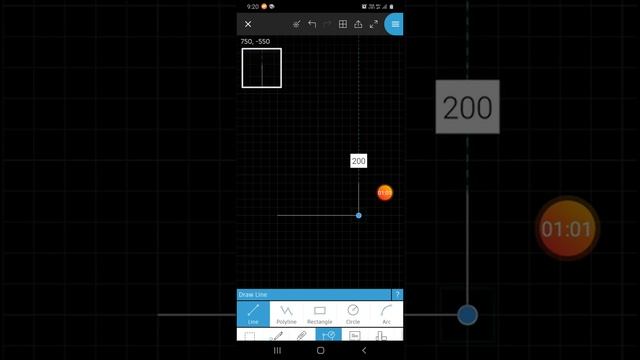The image size is (640, 360).
Task: Switch to full screen mode
Action: [x=373, y=24]
